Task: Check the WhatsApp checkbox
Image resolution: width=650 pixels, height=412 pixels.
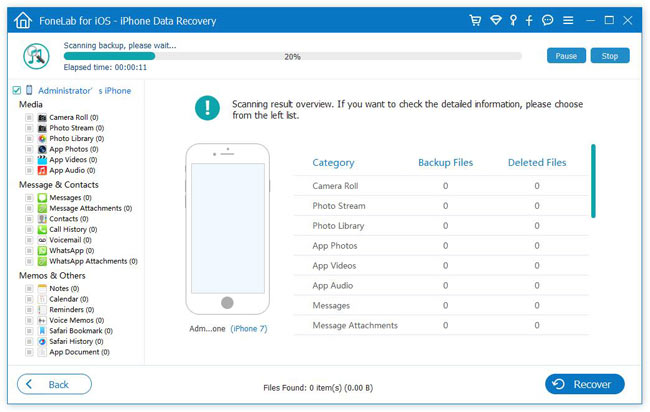Action: (29, 250)
